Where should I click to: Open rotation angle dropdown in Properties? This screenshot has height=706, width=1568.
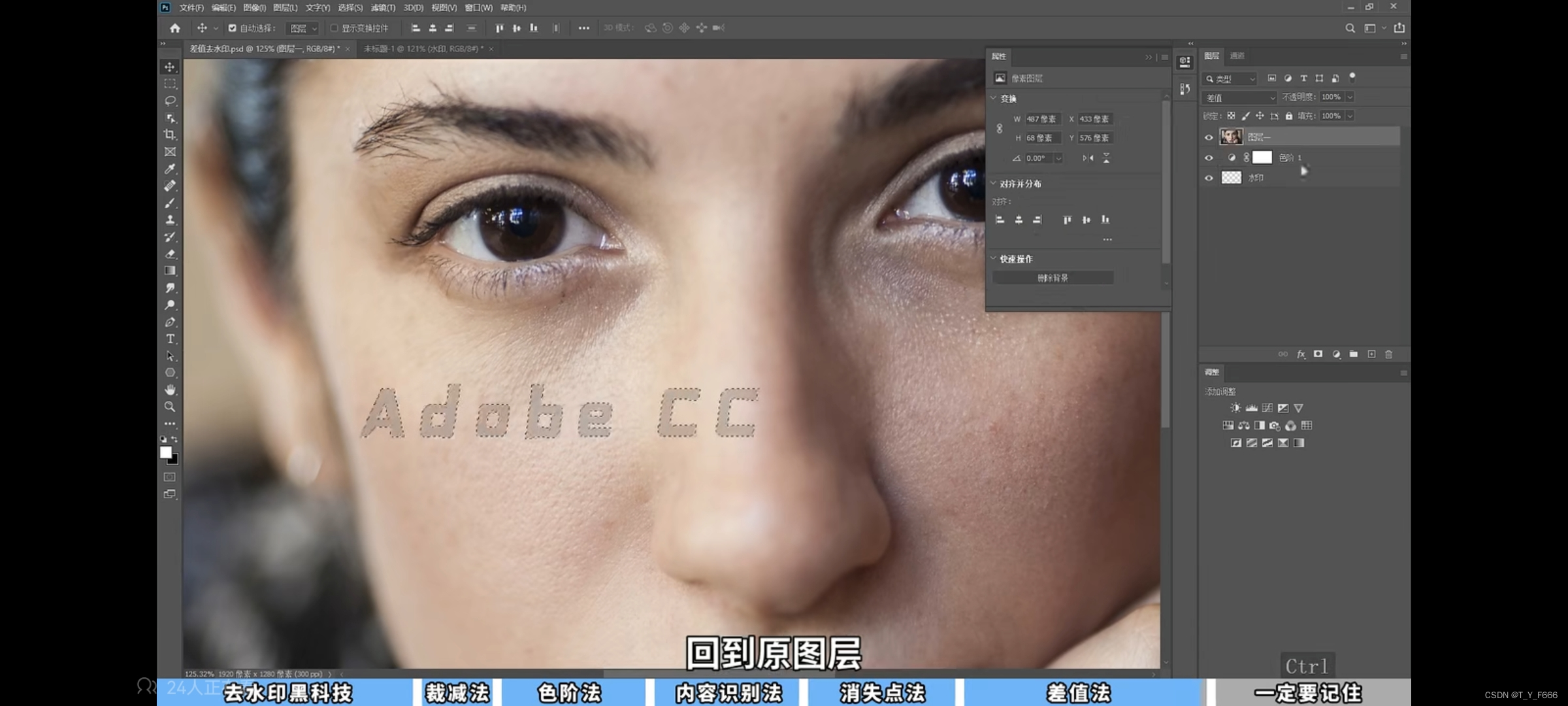(1058, 158)
